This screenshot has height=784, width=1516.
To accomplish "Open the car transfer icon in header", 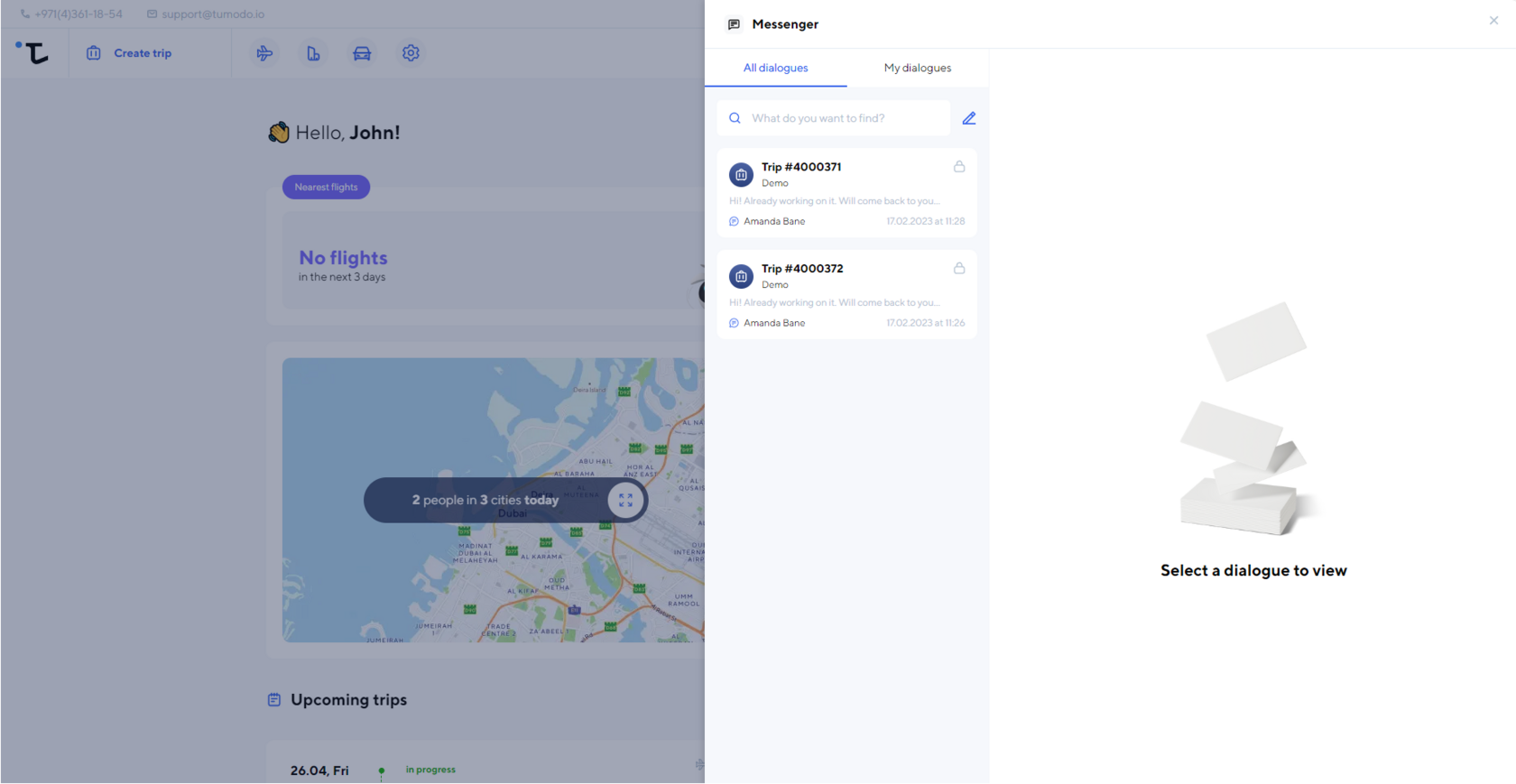I will (362, 53).
